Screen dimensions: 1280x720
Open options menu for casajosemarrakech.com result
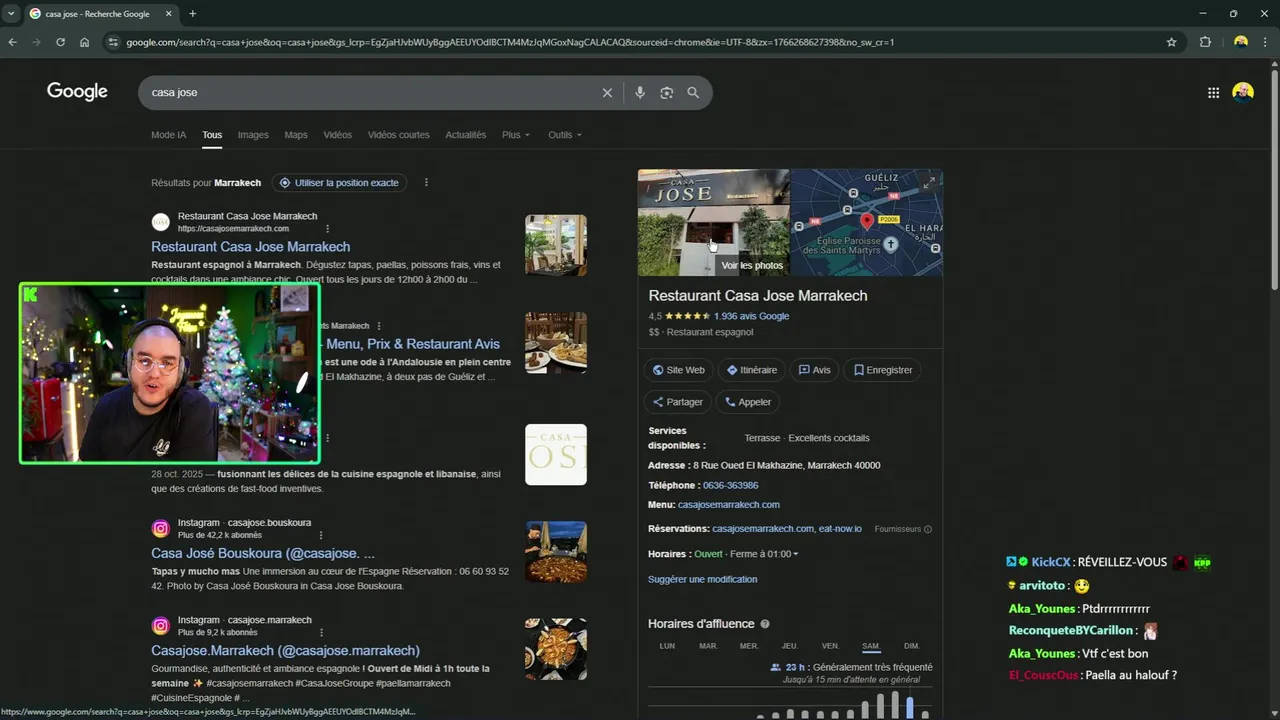tap(327, 229)
